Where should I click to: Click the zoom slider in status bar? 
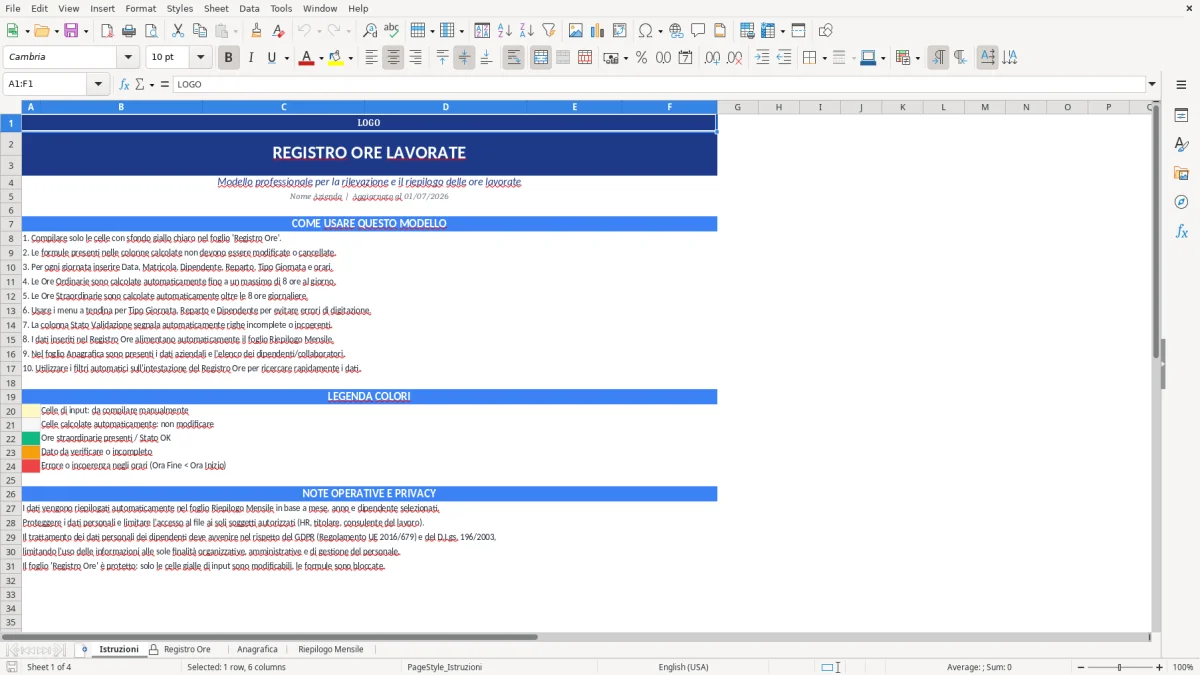coord(1119,667)
